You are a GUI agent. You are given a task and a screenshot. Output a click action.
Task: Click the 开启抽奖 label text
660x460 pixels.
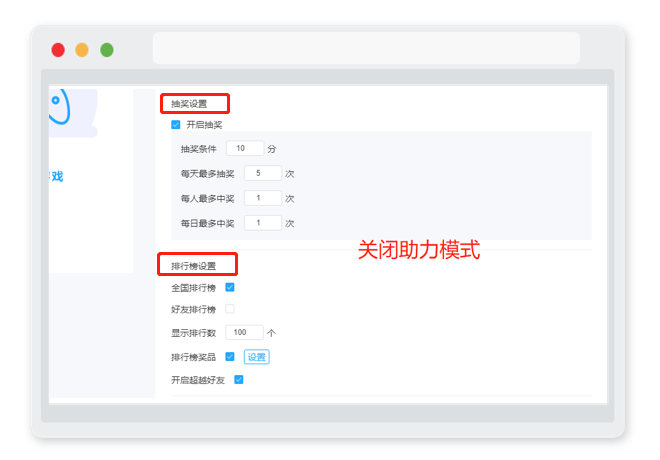[204, 125]
